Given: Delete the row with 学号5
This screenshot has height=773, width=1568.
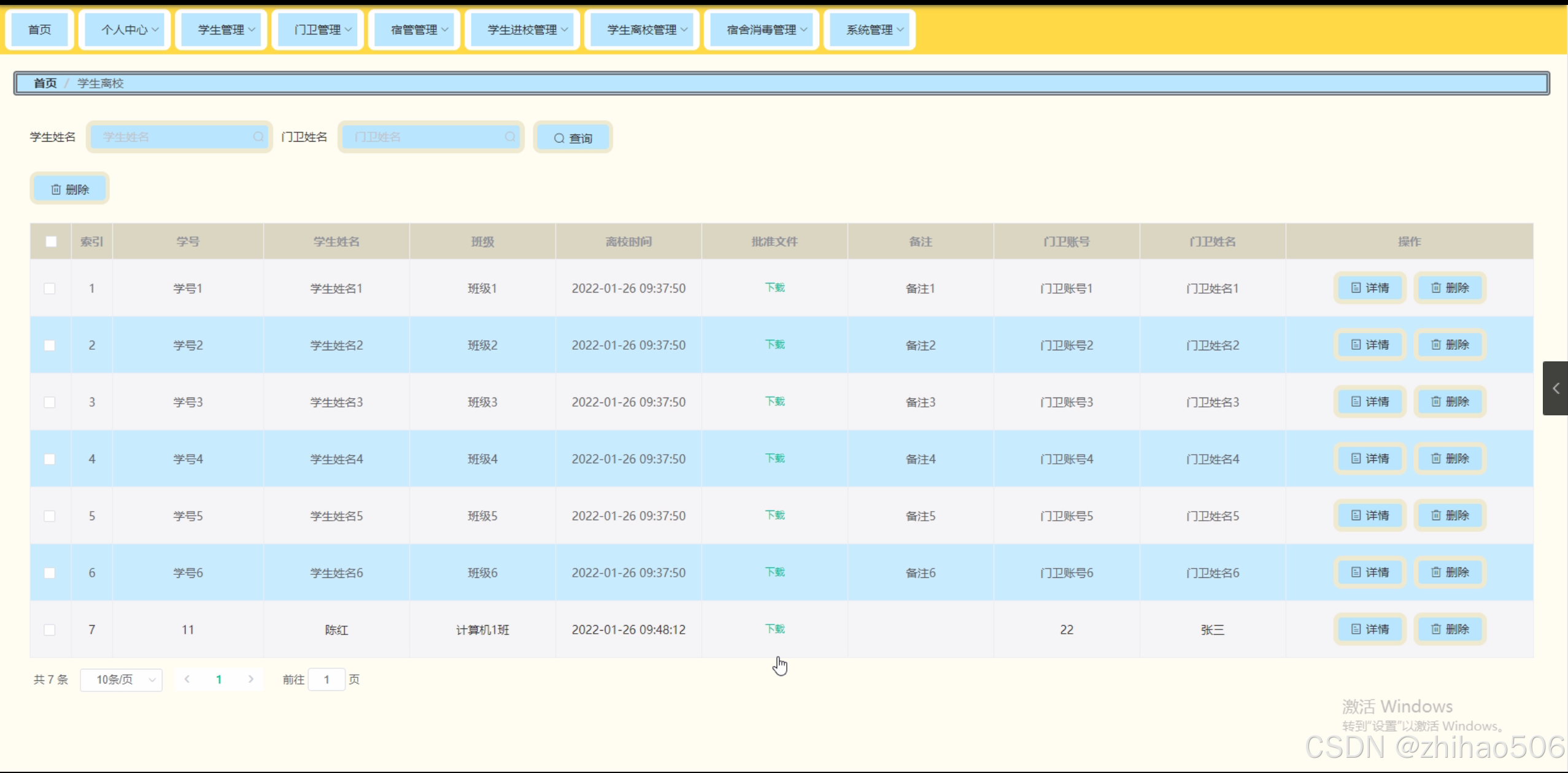Looking at the screenshot, I should (x=1450, y=515).
